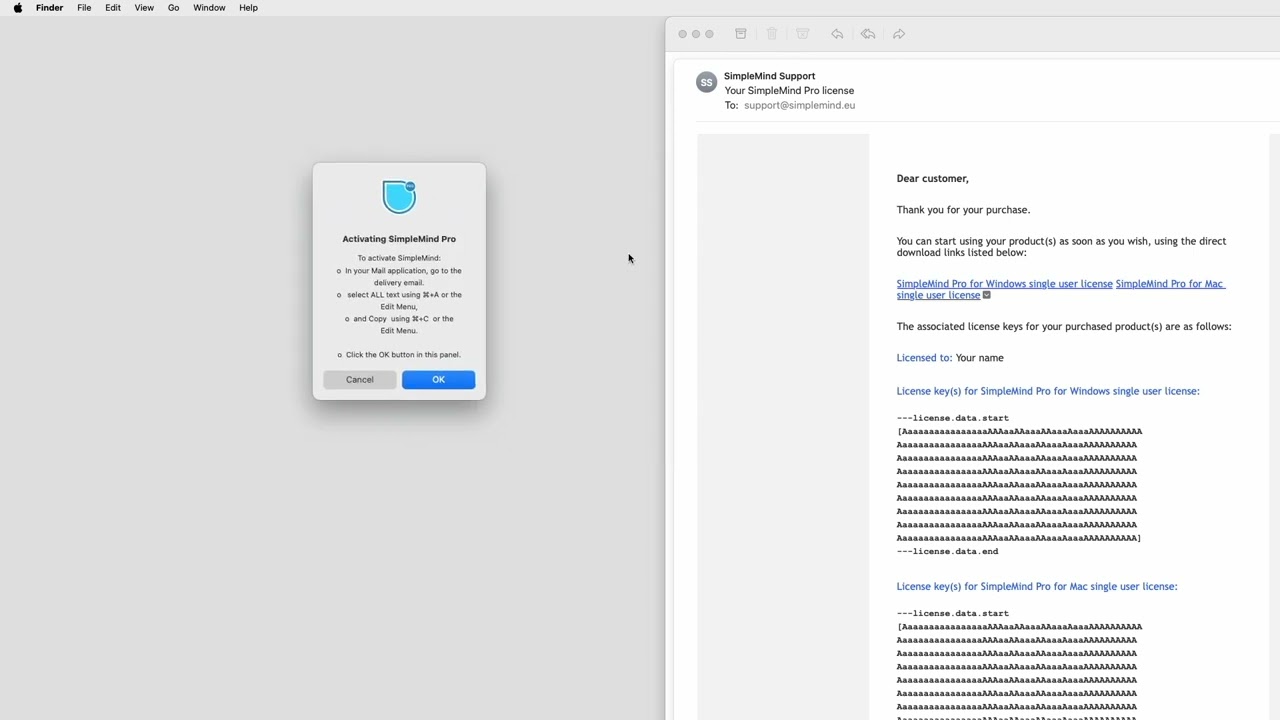This screenshot has width=1280, height=720.
Task: Click the Mail window minimize button
Action: coord(696,34)
